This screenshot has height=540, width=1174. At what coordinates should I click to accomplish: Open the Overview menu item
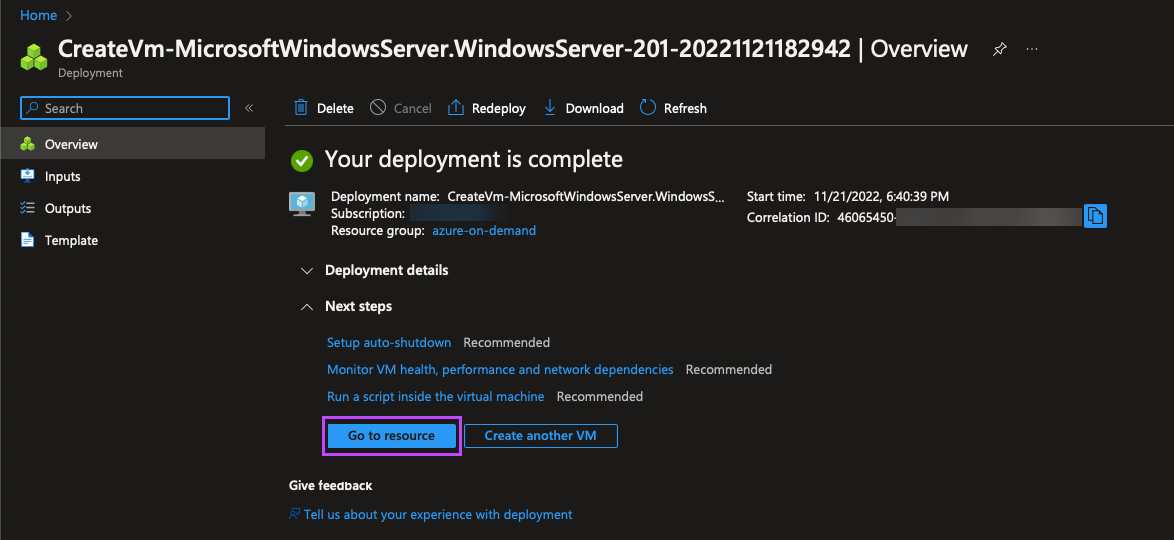coord(71,144)
